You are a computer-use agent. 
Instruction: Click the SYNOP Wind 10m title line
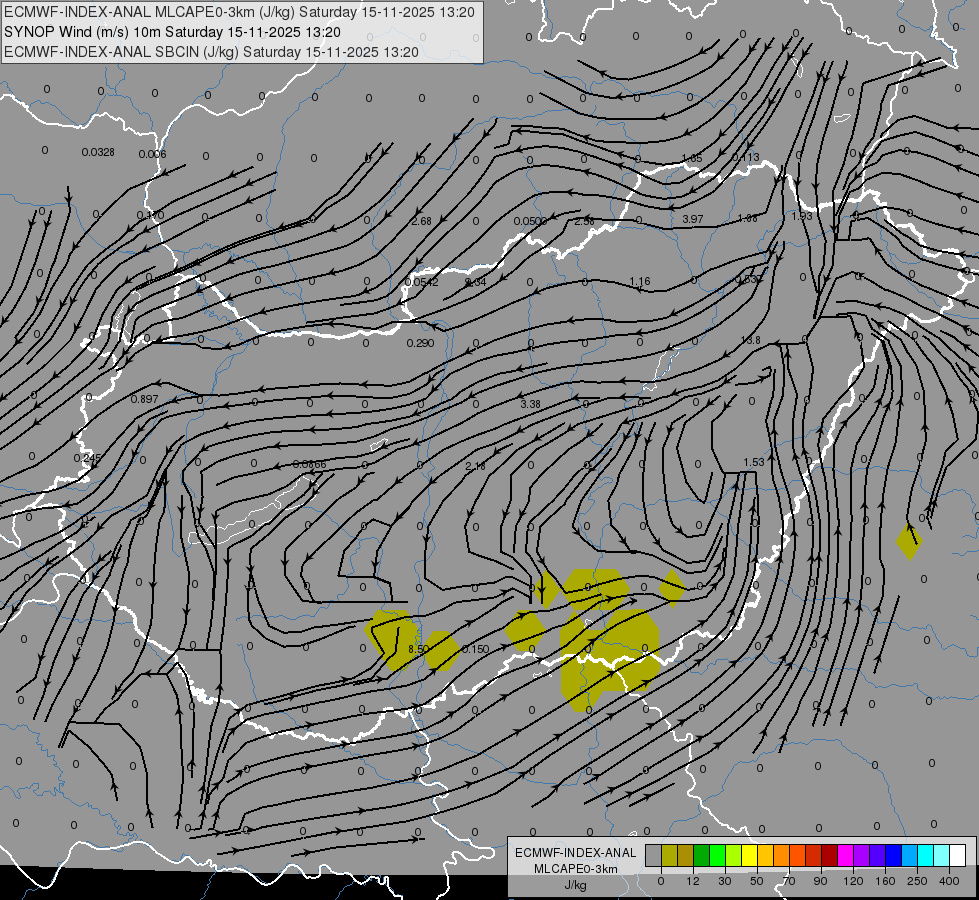(172, 32)
